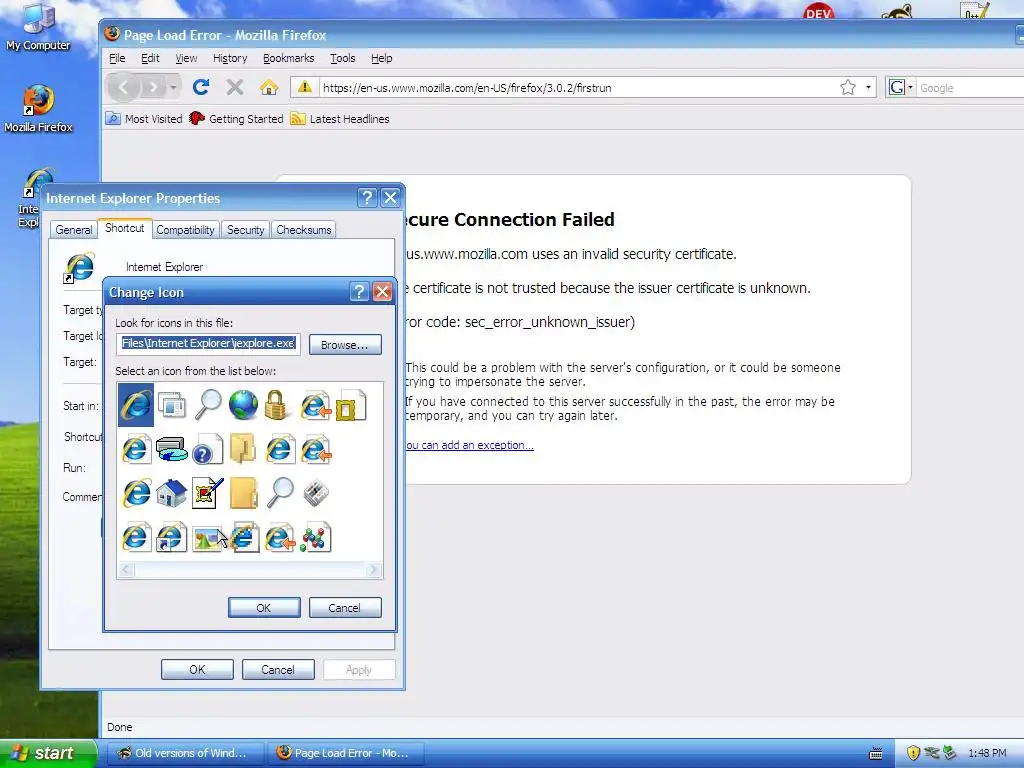1024x768 pixels.
Task: Open the History menu
Action: click(230, 58)
